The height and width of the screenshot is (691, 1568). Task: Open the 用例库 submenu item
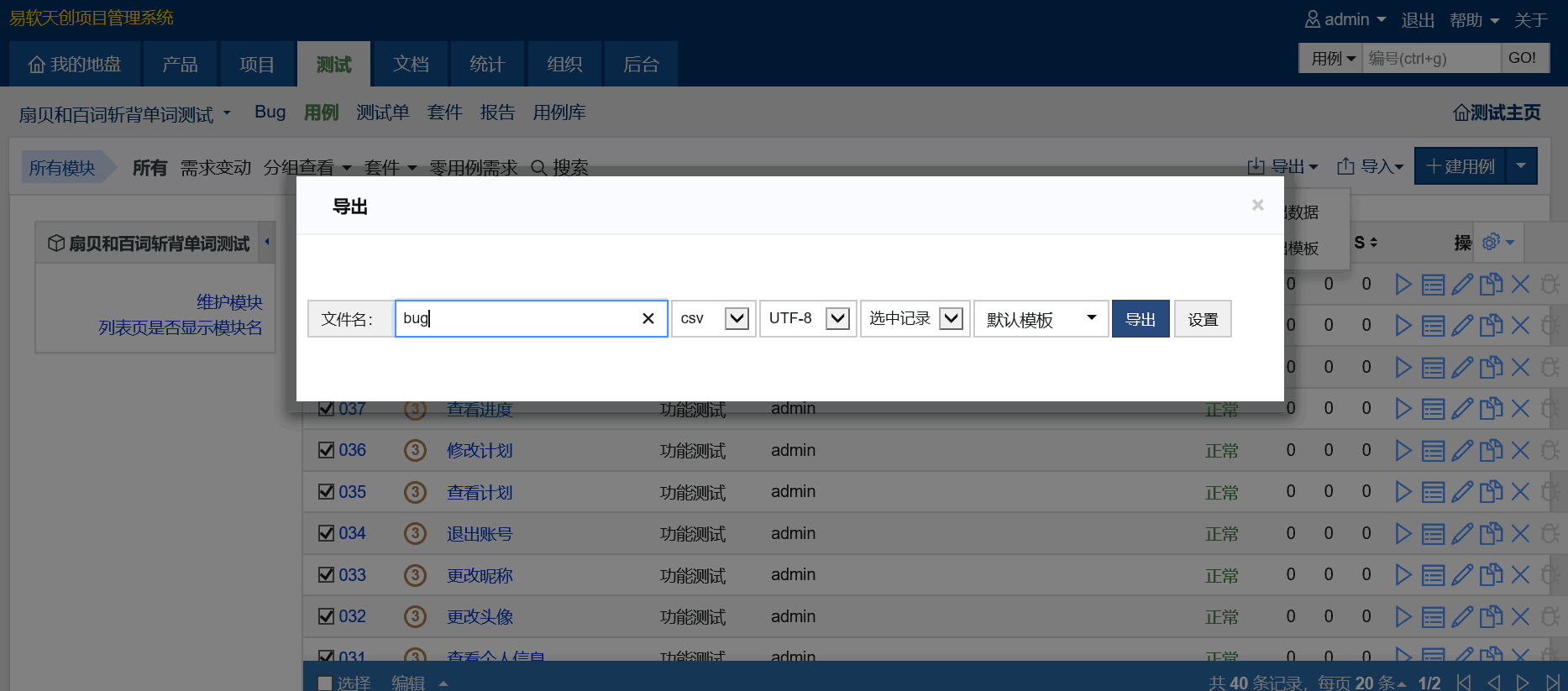(559, 113)
